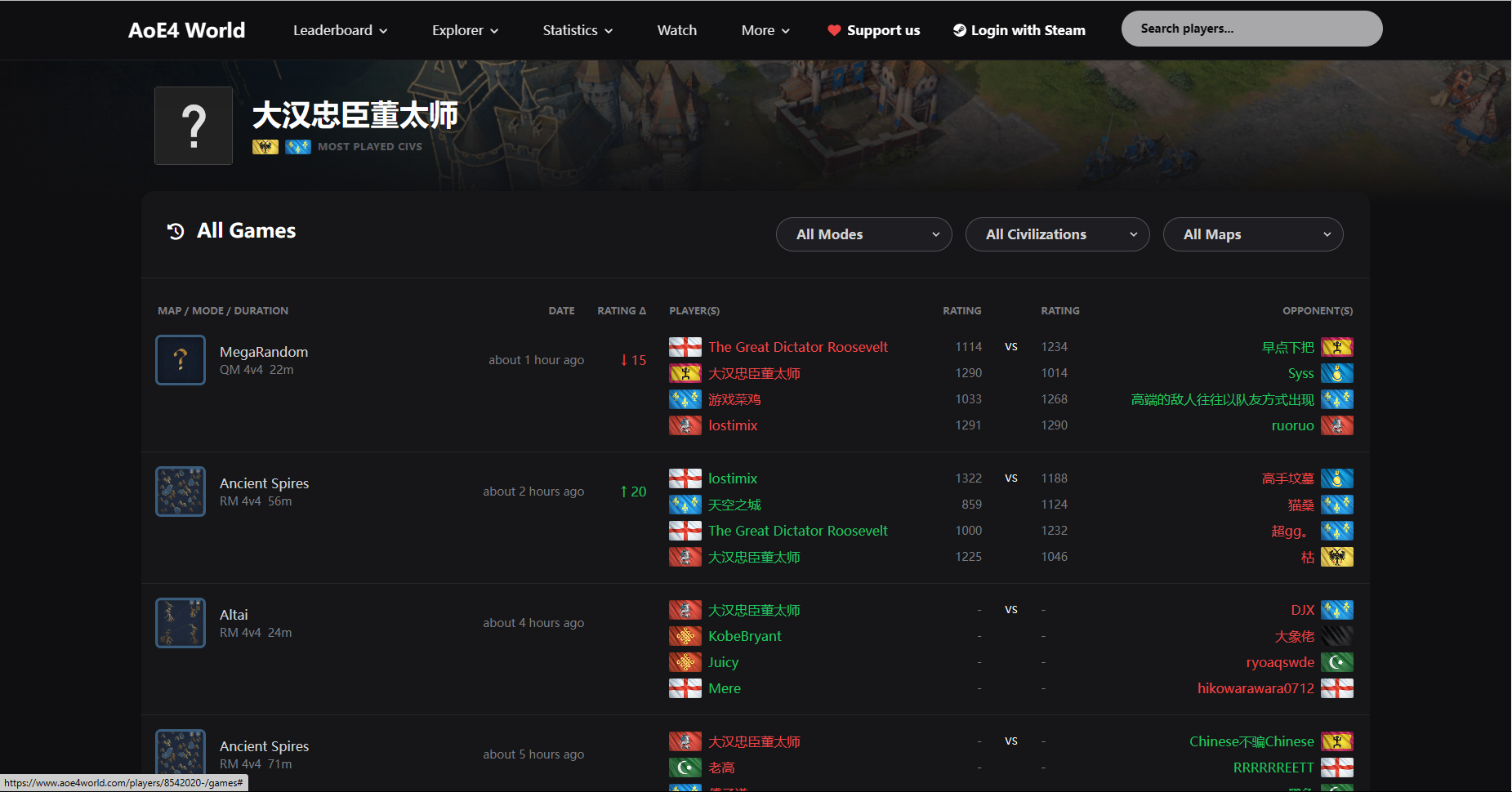
Task: Click opponent Syss name
Action: (x=1300, y=373)
